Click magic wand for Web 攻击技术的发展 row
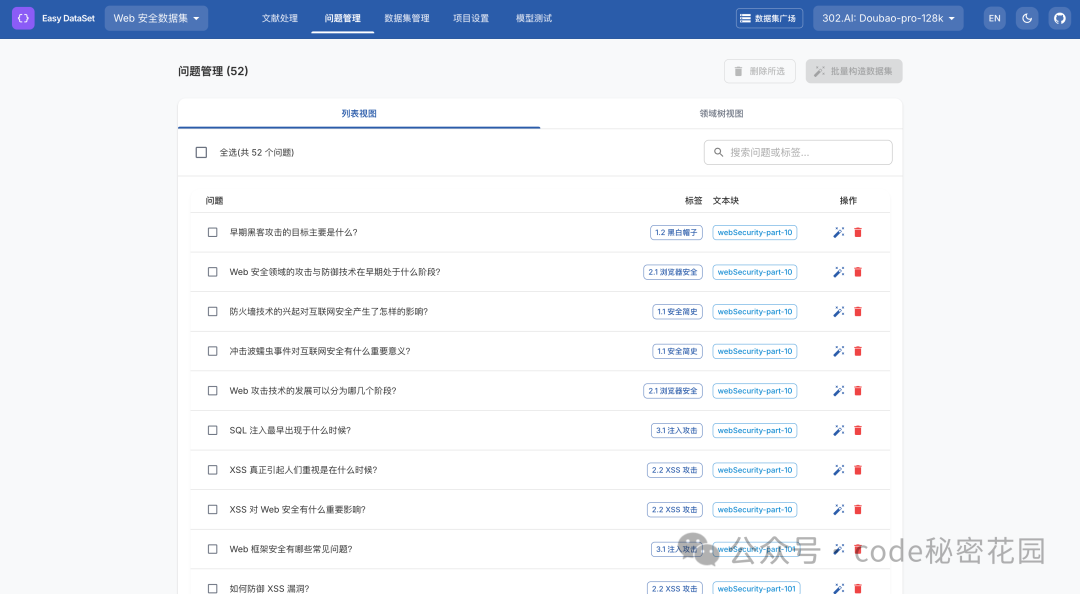This screenshot has width=1080, height=594. [838, 391]
